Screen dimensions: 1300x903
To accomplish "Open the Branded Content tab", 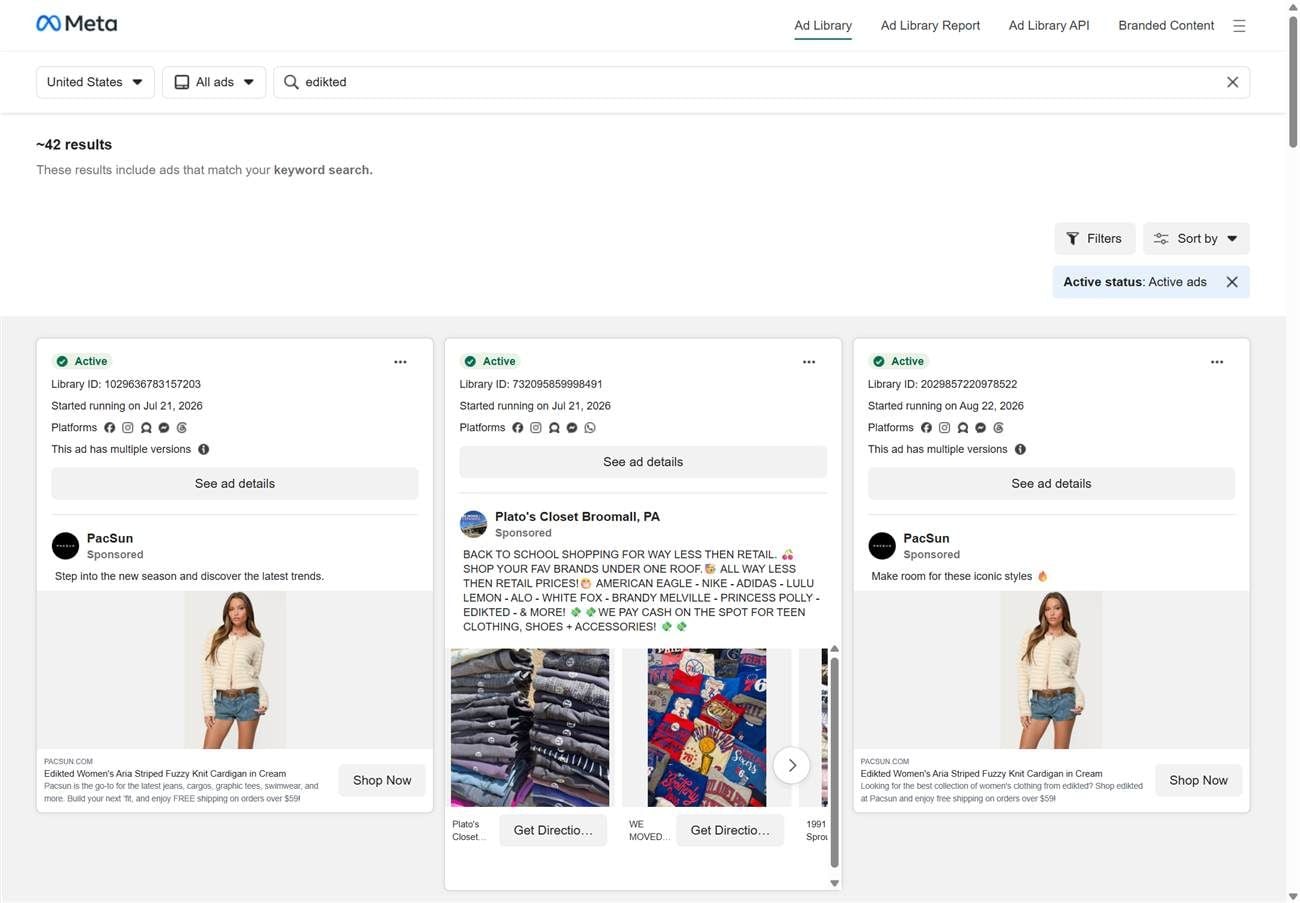I will pyautogui.click(x=1166, y=26).
